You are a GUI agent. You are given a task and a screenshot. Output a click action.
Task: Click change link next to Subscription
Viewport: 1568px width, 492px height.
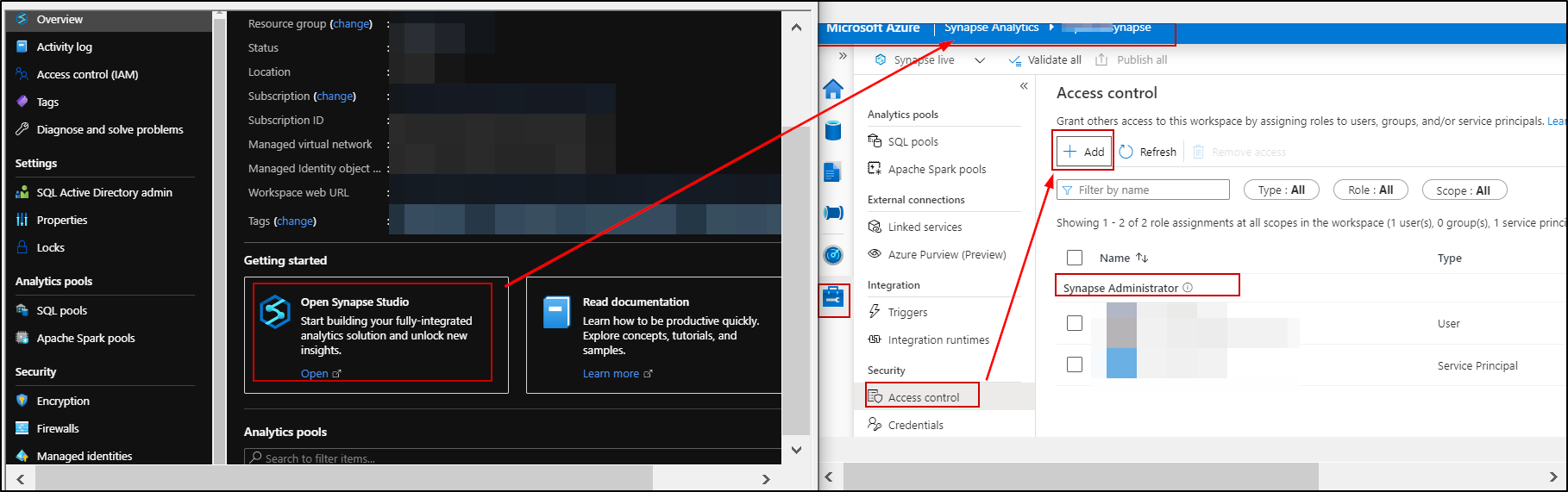click(336, 96)
